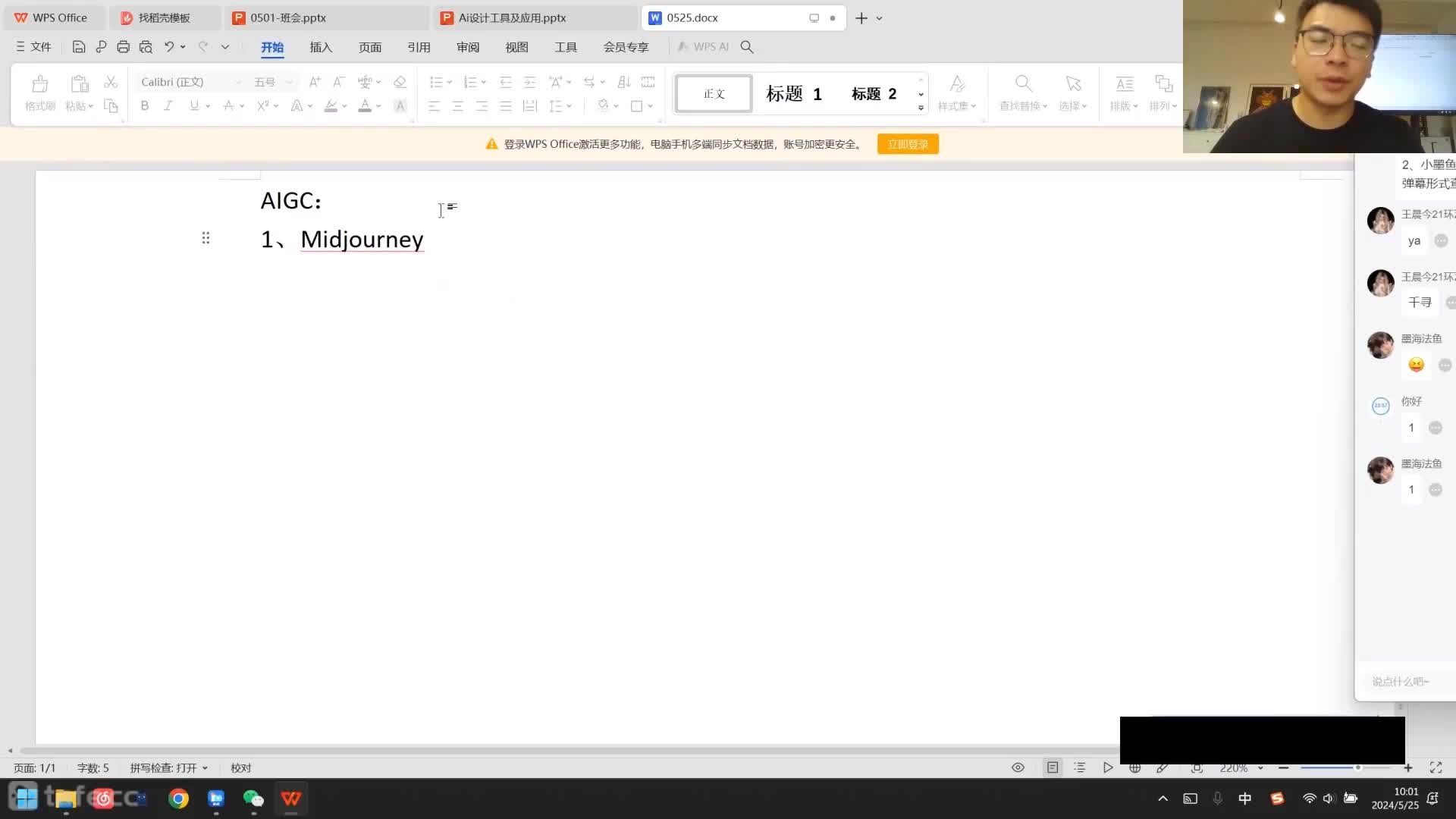Open the 文件 menu
1456x819 pixels.
click(33, 47)
